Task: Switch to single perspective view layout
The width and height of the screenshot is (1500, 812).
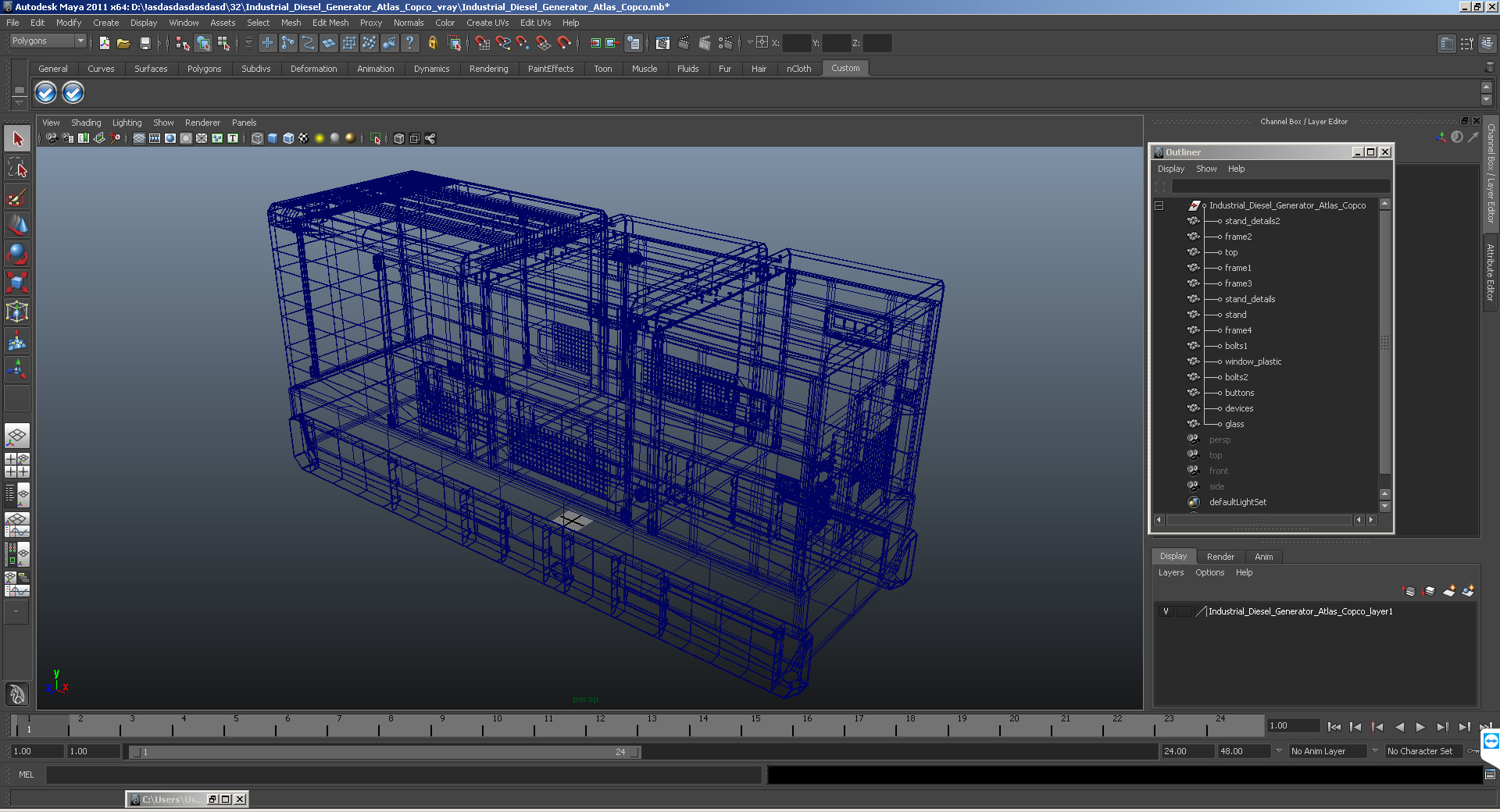Action: click(17, 436)
